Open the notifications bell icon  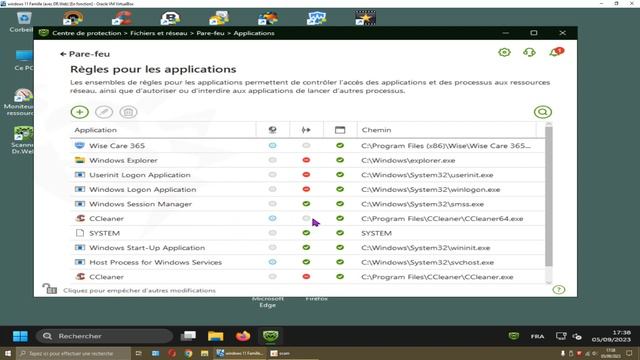(x=556, y=52)
